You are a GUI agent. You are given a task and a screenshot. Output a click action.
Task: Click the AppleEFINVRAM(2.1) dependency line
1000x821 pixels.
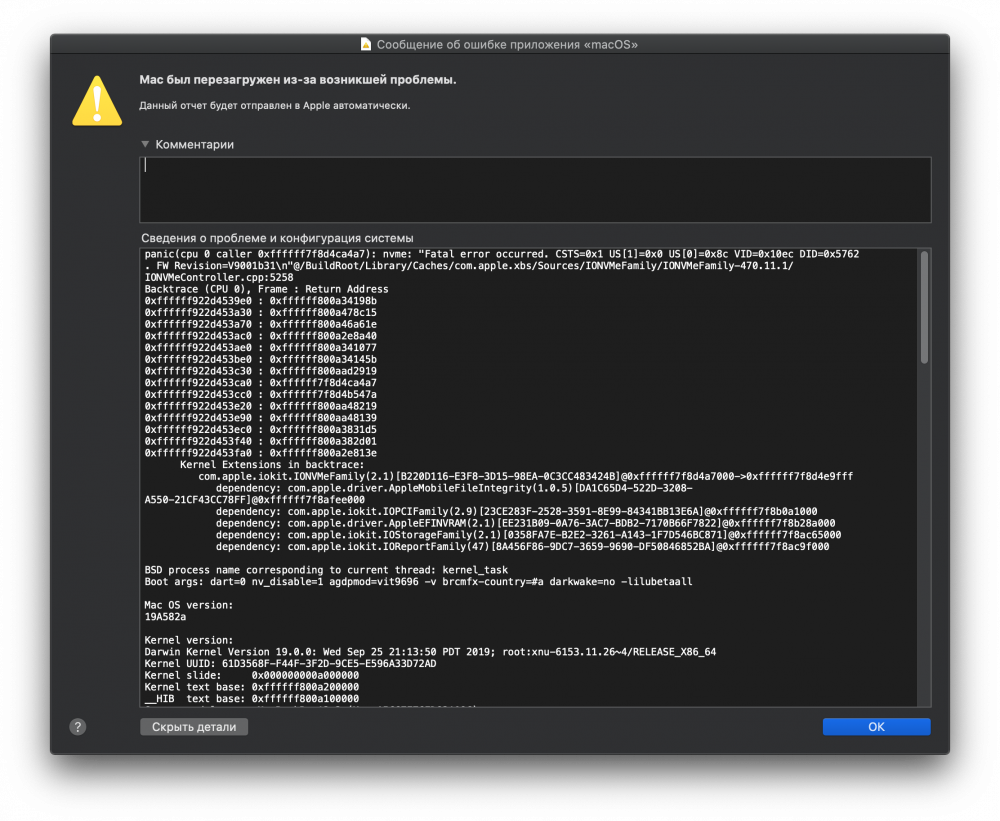(526, 523)
